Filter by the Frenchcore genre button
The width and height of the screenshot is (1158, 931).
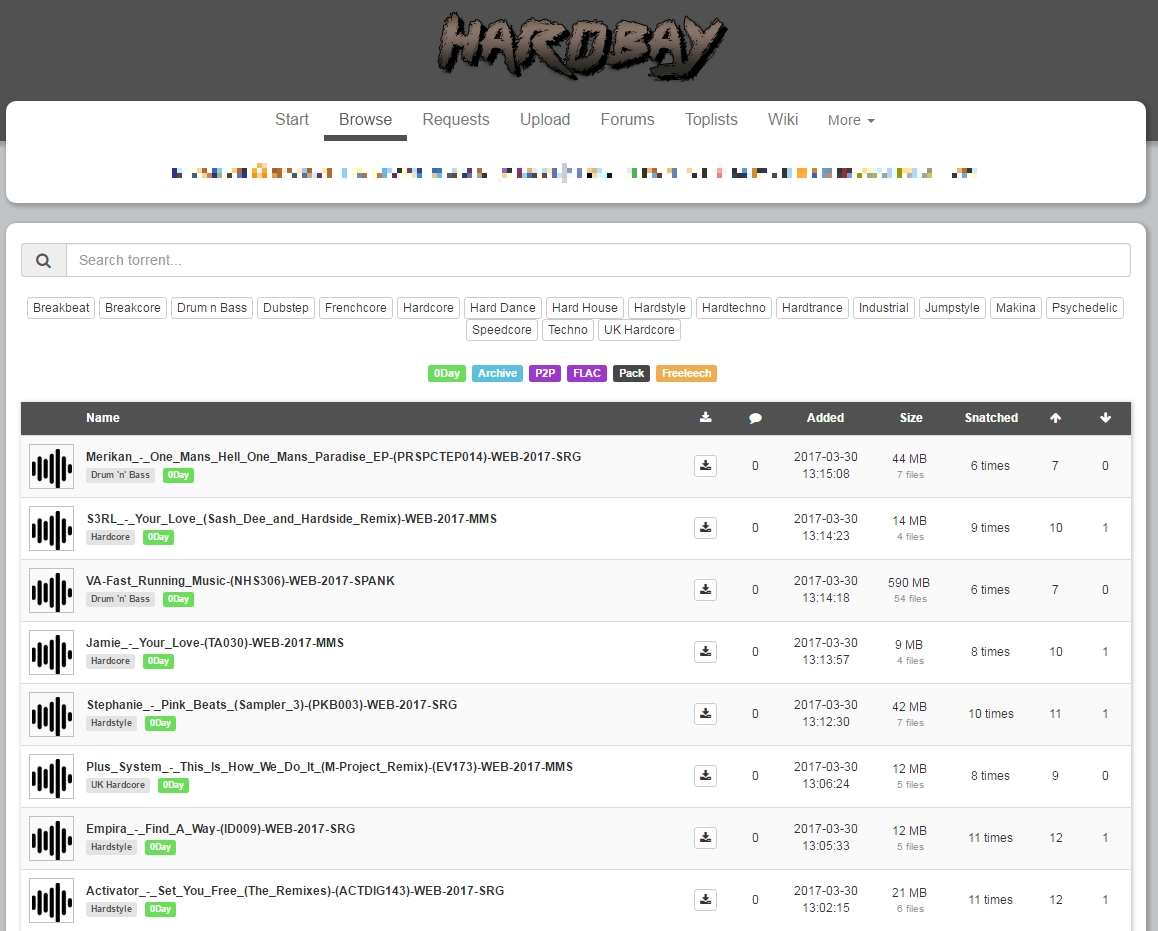coord(355,308)
